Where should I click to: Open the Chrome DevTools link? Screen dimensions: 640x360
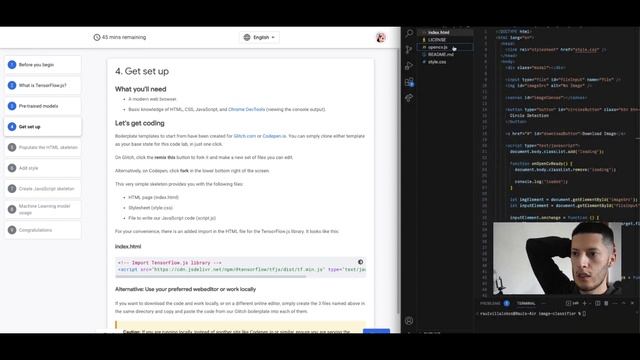(247, 109)
